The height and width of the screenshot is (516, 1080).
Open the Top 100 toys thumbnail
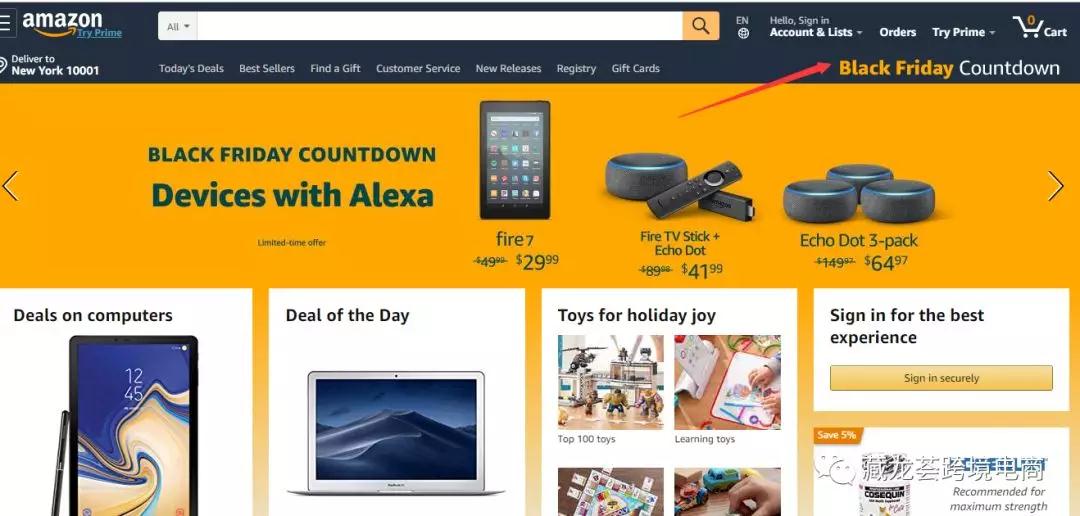[x=610, y=382]
